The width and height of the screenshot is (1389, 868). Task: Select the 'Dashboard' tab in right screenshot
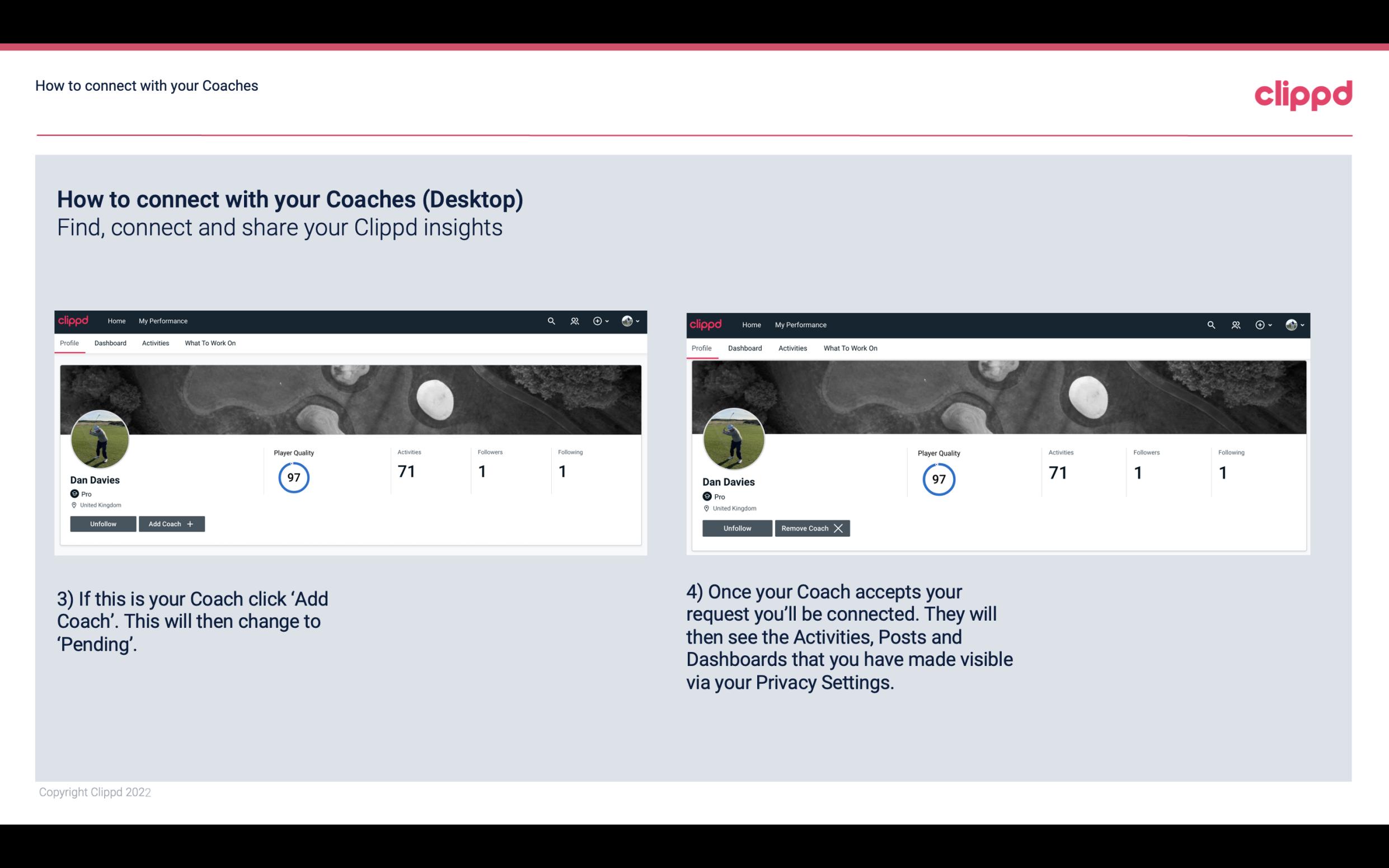(x=744, y=347)
